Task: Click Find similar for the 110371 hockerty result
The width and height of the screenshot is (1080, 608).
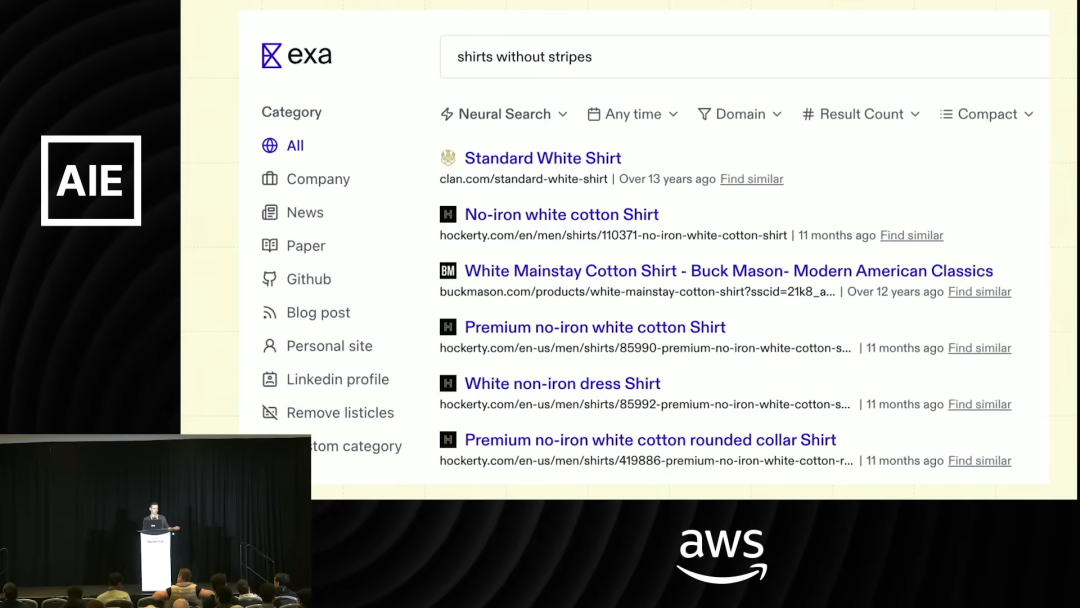Action: pos(911,235)
